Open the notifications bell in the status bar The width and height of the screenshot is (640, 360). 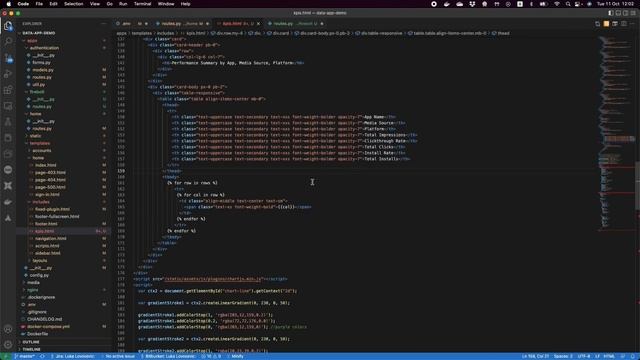(633, 356)
